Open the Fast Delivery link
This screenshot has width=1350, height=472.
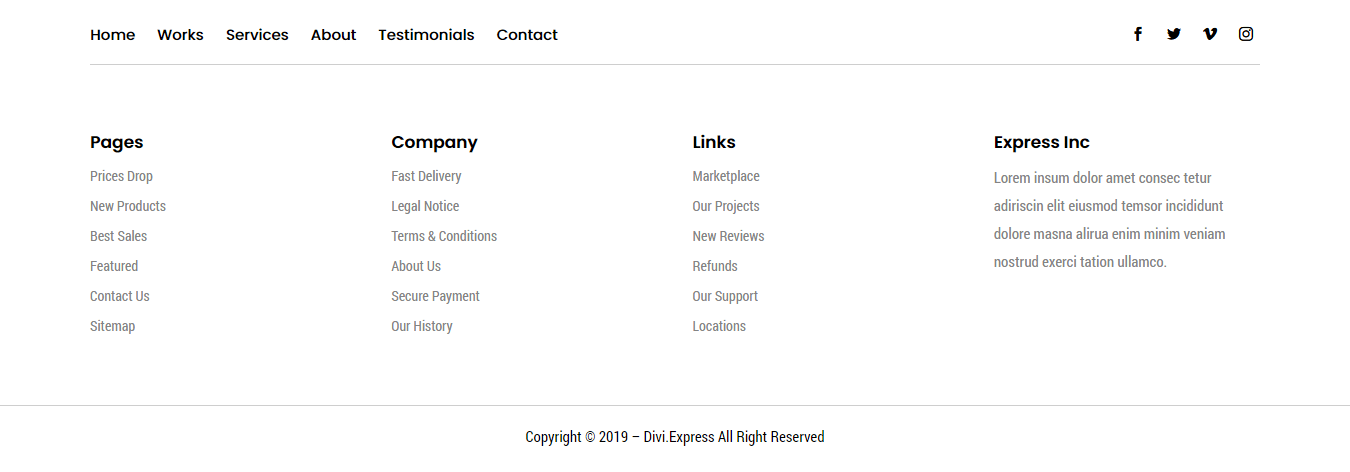pyautogui.click(x=426, y=176)
